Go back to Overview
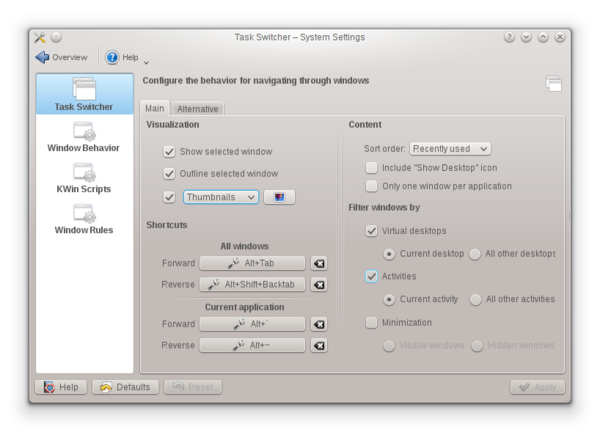The image size is (600, 432). [61, 57]
